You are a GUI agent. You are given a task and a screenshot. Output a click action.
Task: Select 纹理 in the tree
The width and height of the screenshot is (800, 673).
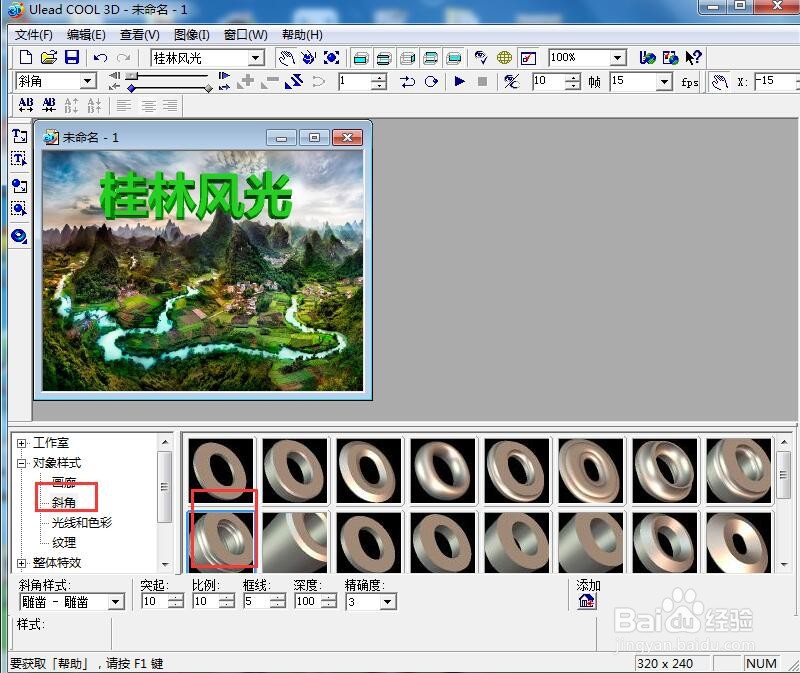pyautogui.click(x=64, y=542)
